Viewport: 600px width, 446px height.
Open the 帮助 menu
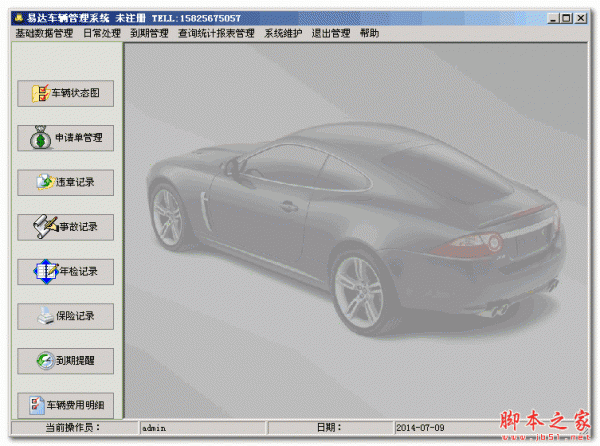[x=369, y=33]
